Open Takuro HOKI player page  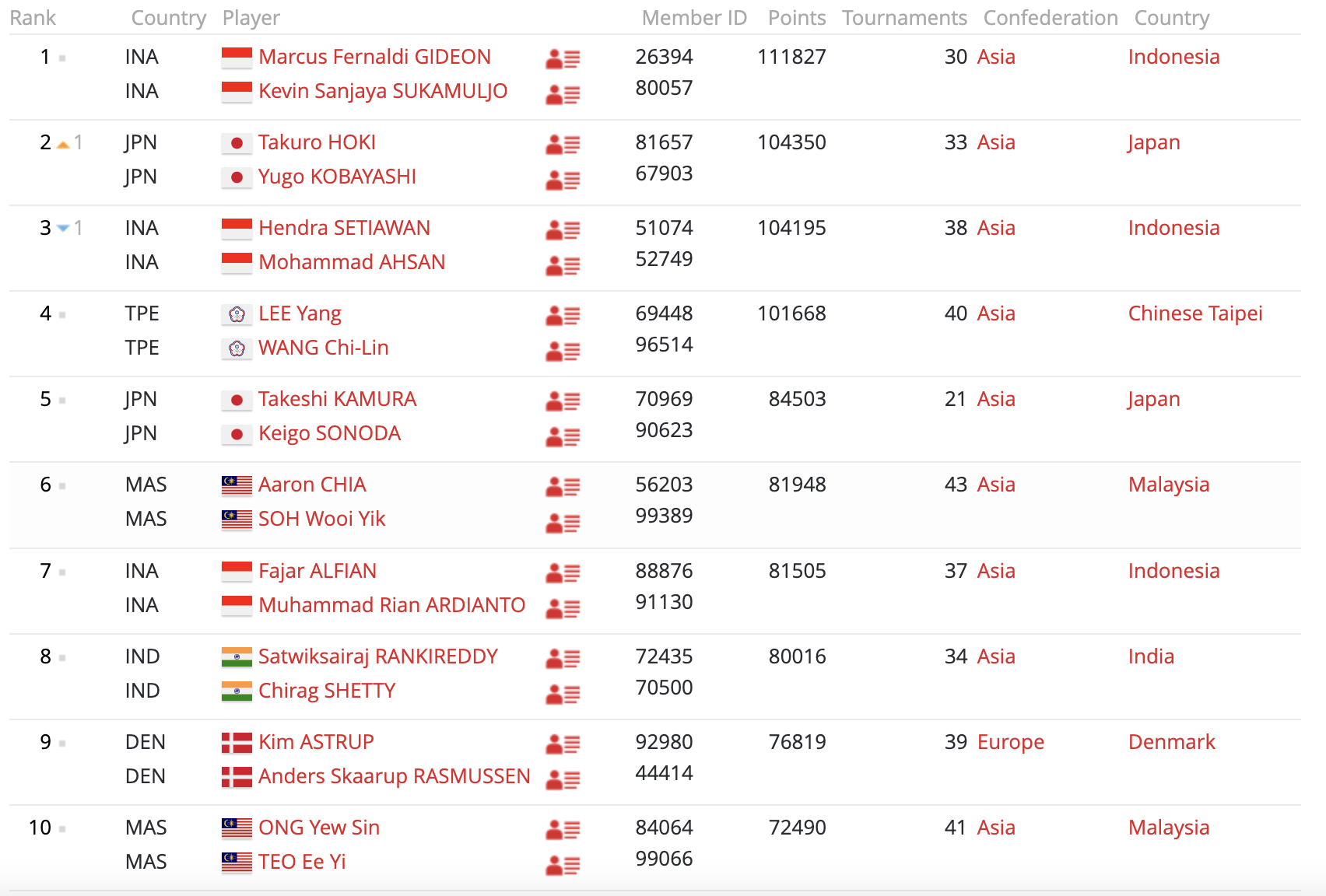[317, 142]
